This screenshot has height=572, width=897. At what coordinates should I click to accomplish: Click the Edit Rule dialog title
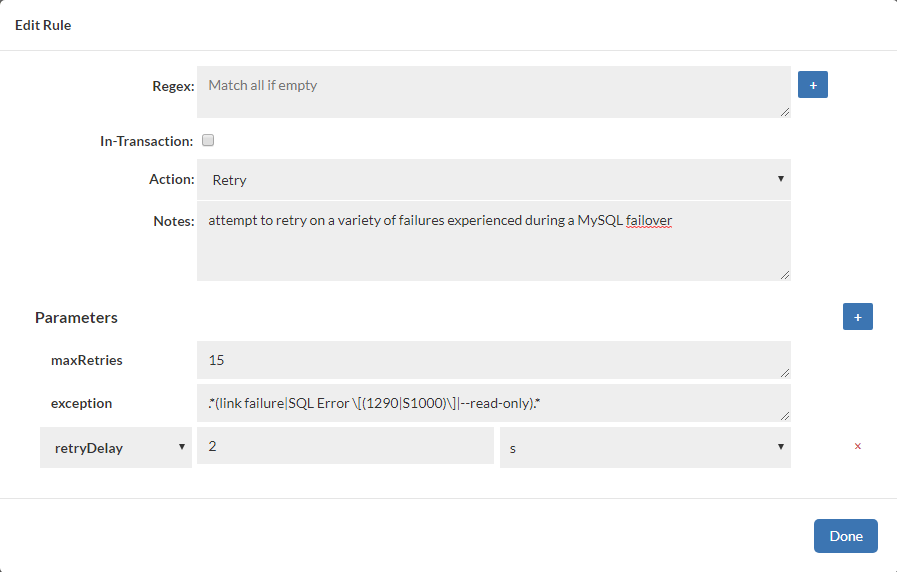[x=43, y=25]
